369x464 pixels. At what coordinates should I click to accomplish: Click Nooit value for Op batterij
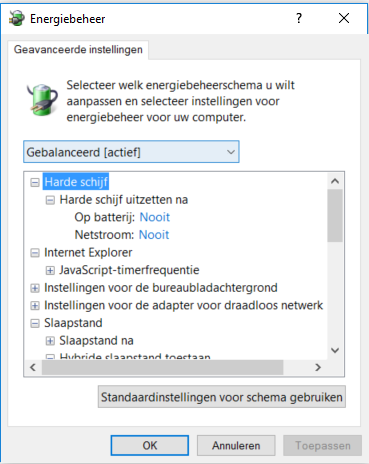point(155,217)
